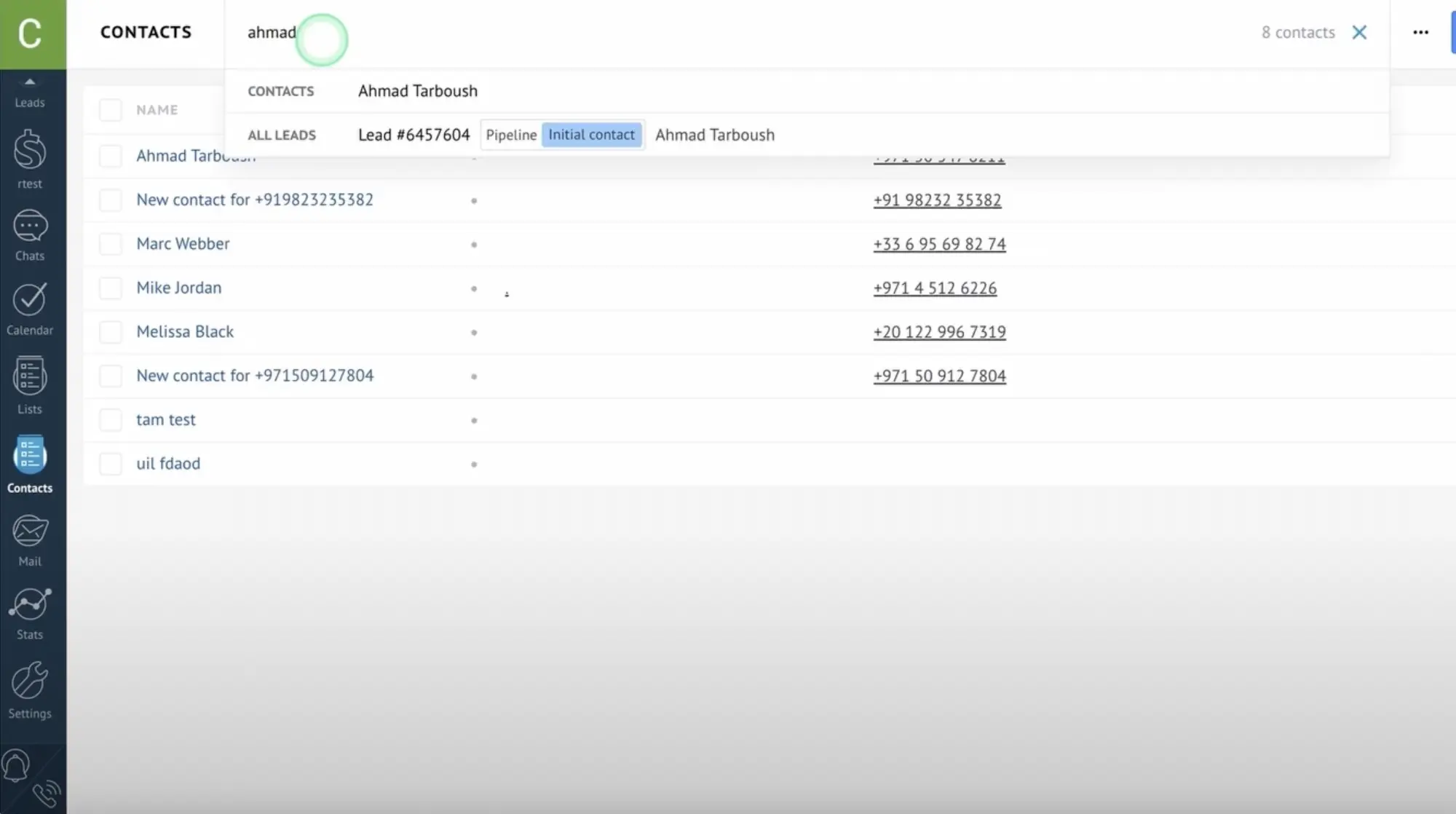Check the +919823235382 contact checkbox
The height and width of the screenshot is (814, 1456).
tap(111, 200)
